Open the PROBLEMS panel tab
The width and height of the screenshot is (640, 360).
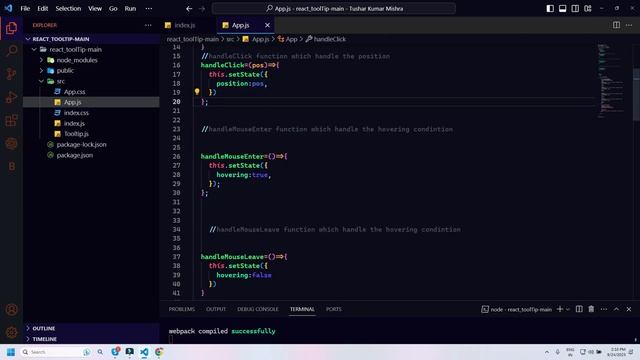click(x=182, y=309)
